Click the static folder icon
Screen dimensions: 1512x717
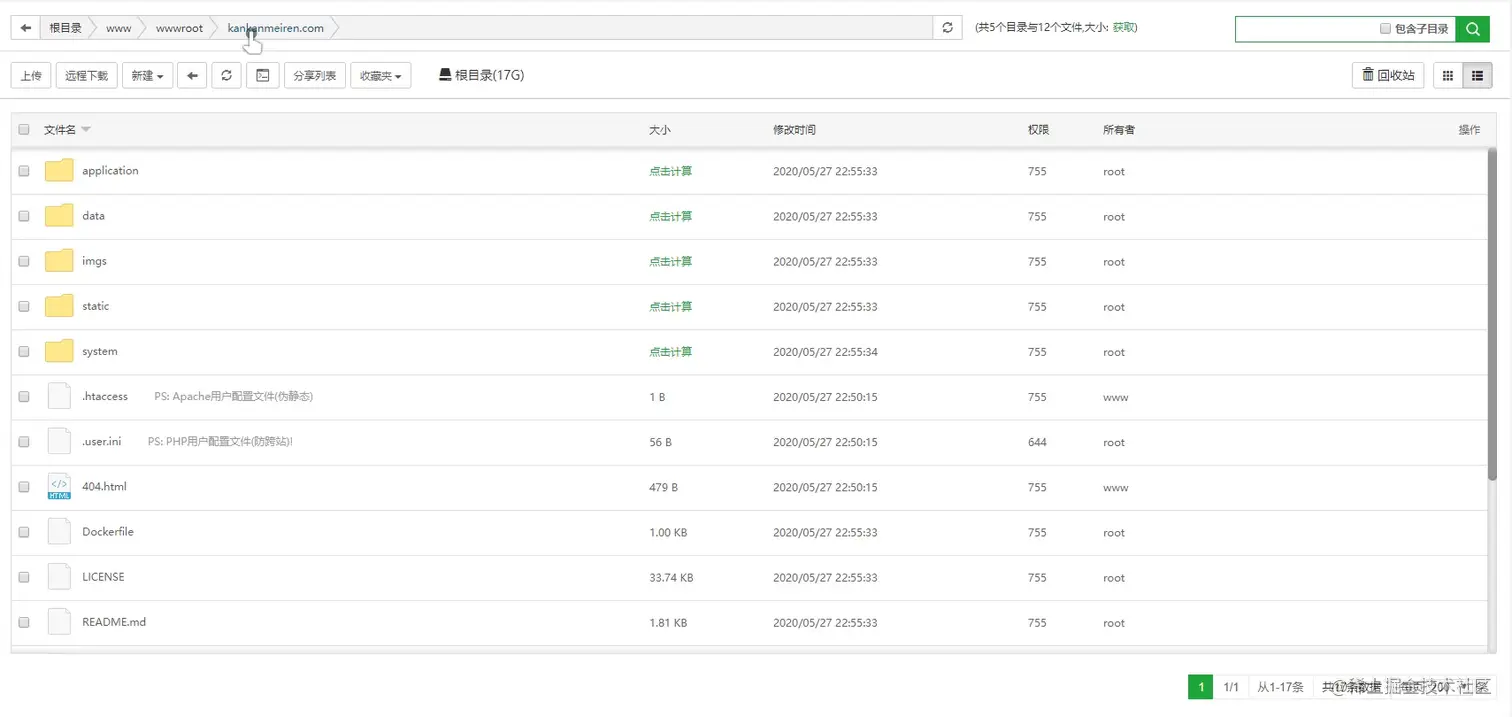click(59, 306)
